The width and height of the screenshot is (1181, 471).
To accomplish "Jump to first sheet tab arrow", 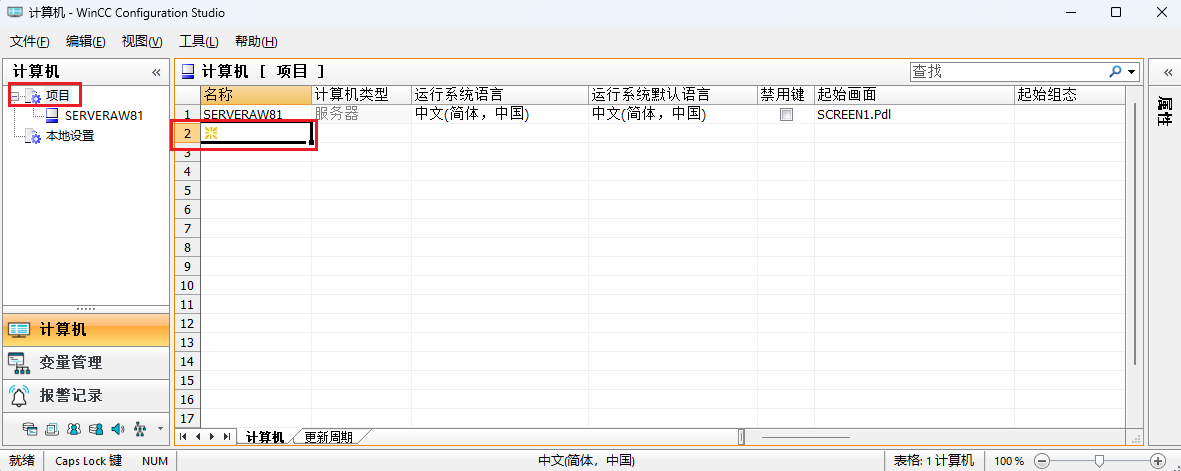I will 184,436.
